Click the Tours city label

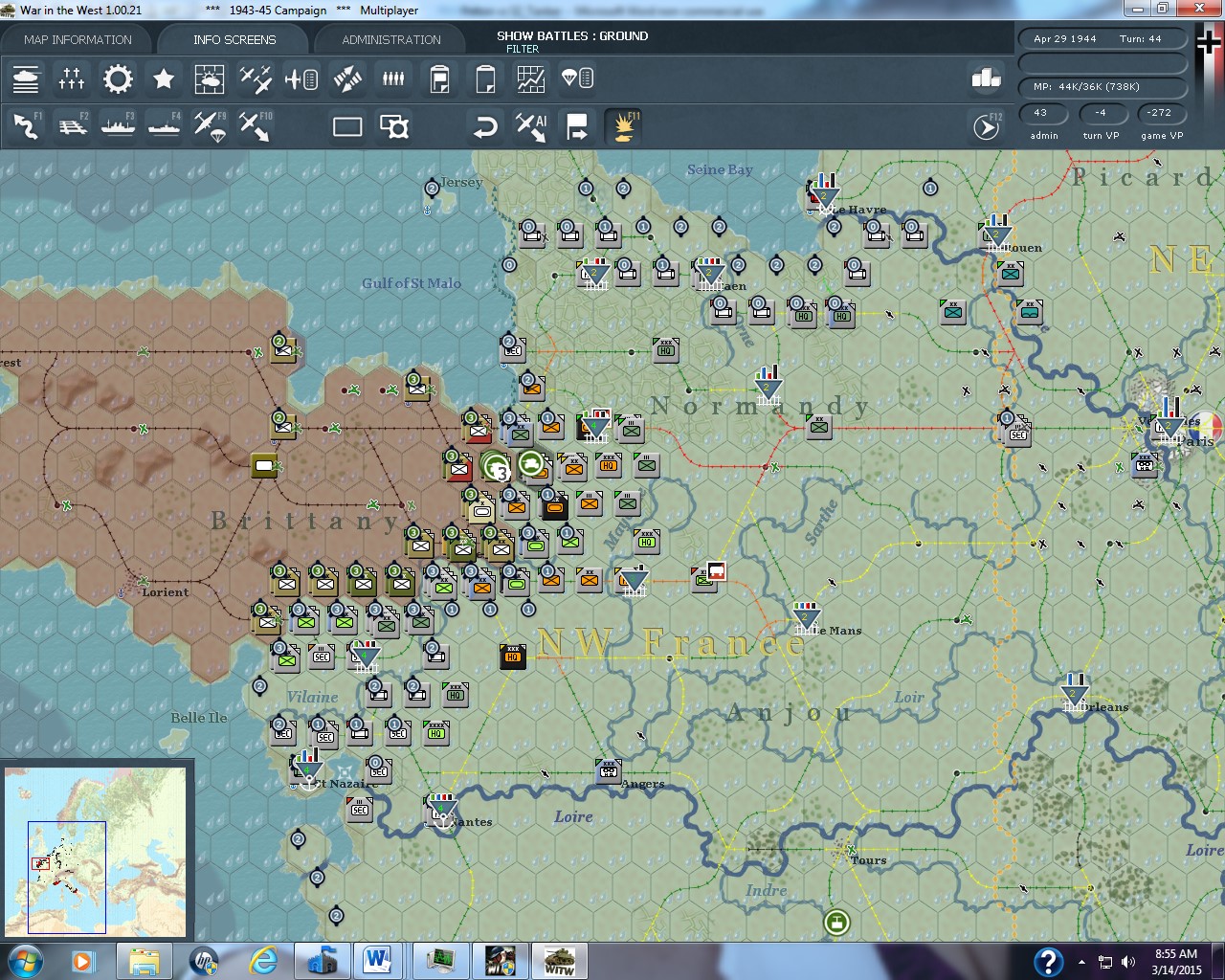point(868,860)
